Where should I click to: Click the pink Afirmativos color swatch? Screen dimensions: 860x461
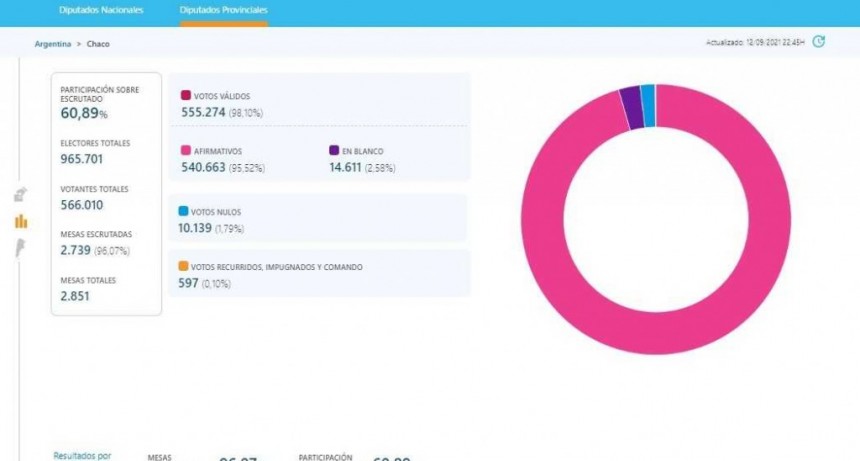186,150
